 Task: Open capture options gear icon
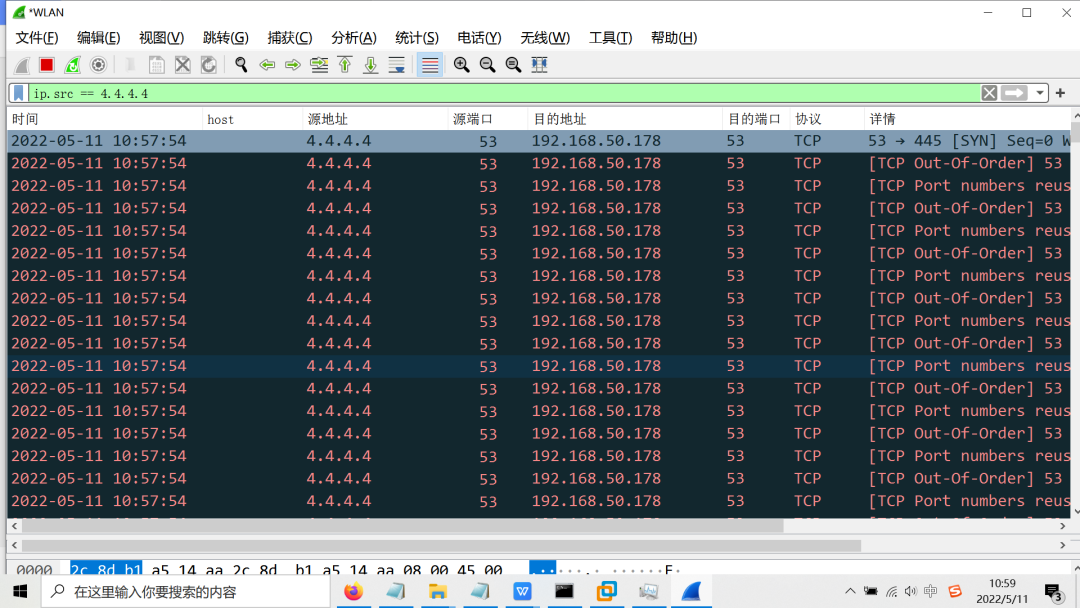coord(98,65)
